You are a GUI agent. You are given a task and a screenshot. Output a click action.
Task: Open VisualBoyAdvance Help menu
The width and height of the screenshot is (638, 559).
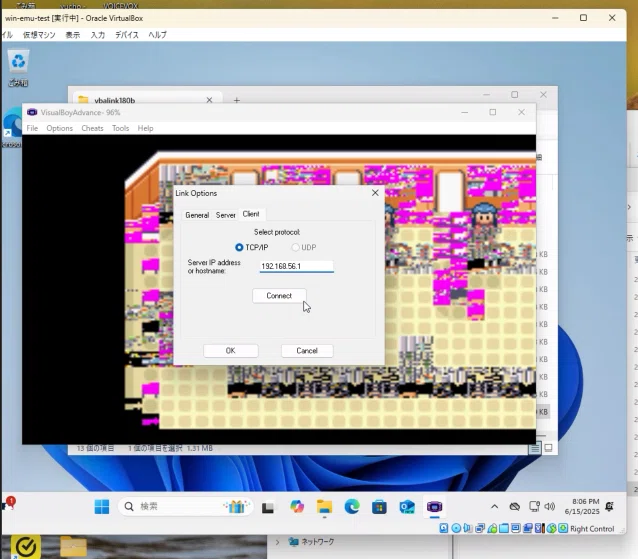[x=145, y=128]
